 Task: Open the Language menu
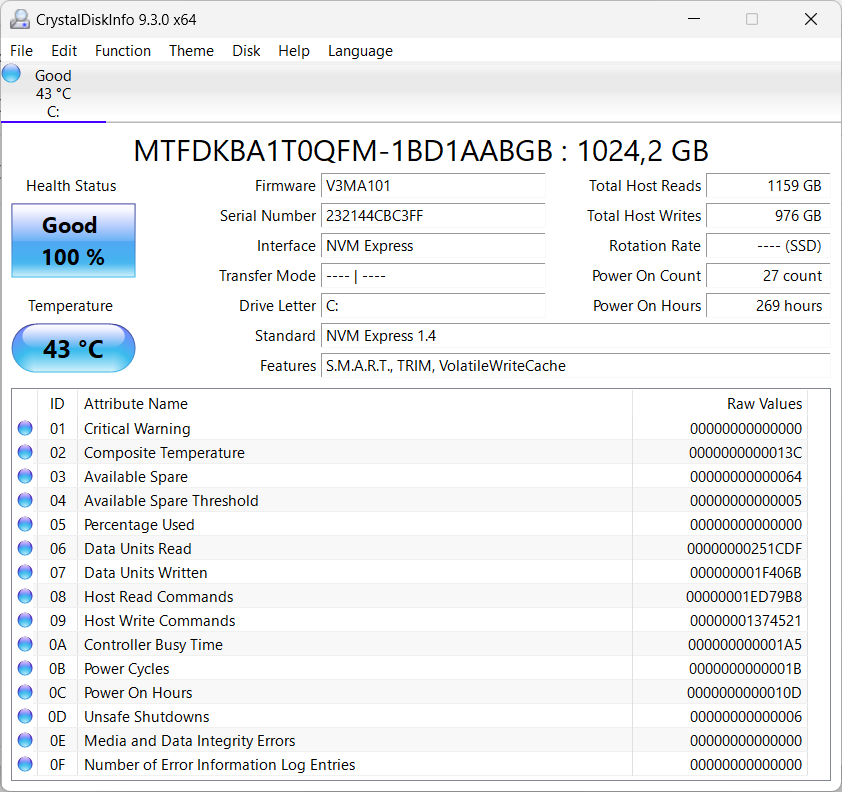click(360, 51)
